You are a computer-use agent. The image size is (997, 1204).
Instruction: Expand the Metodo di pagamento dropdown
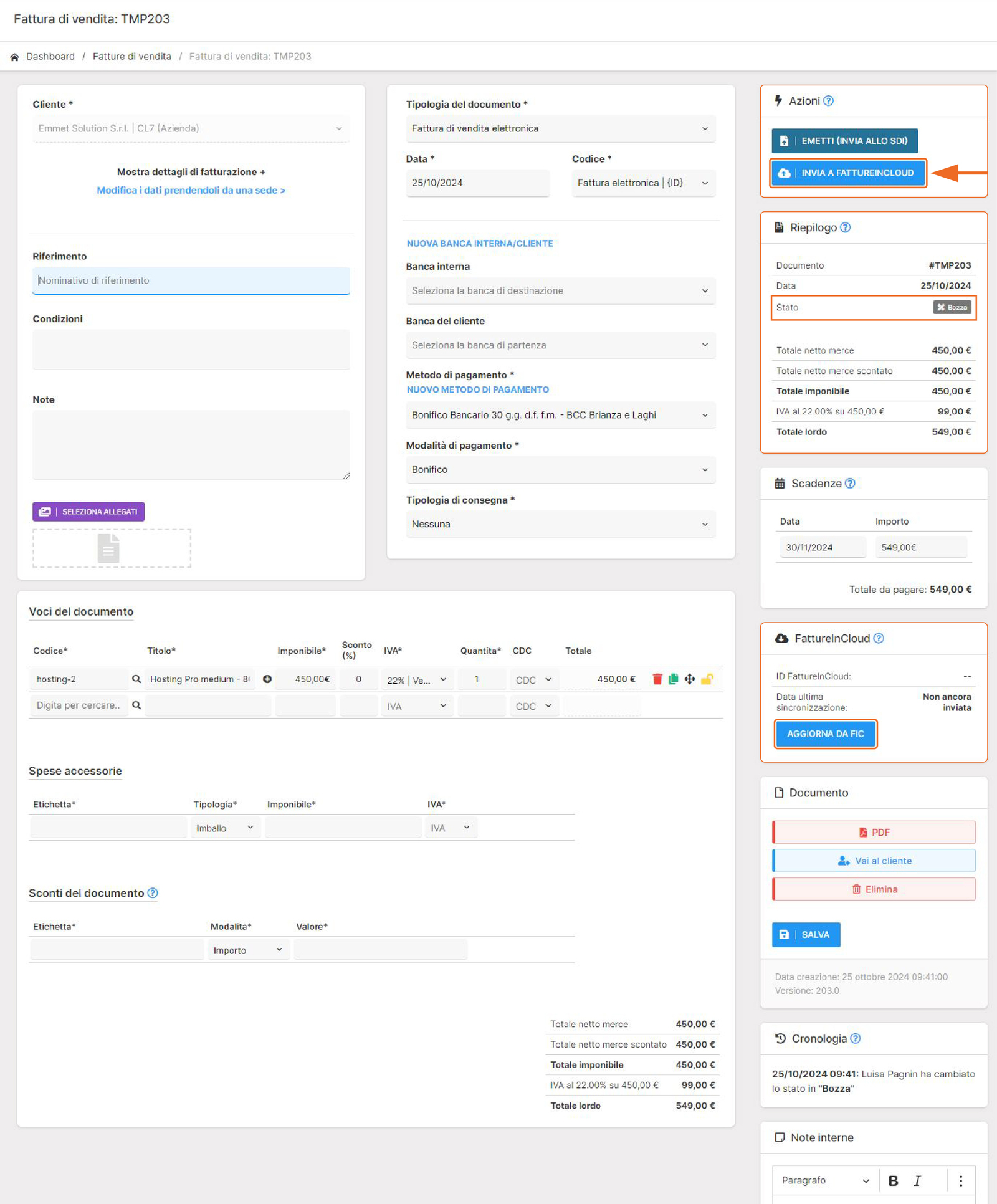click(560, 415)
